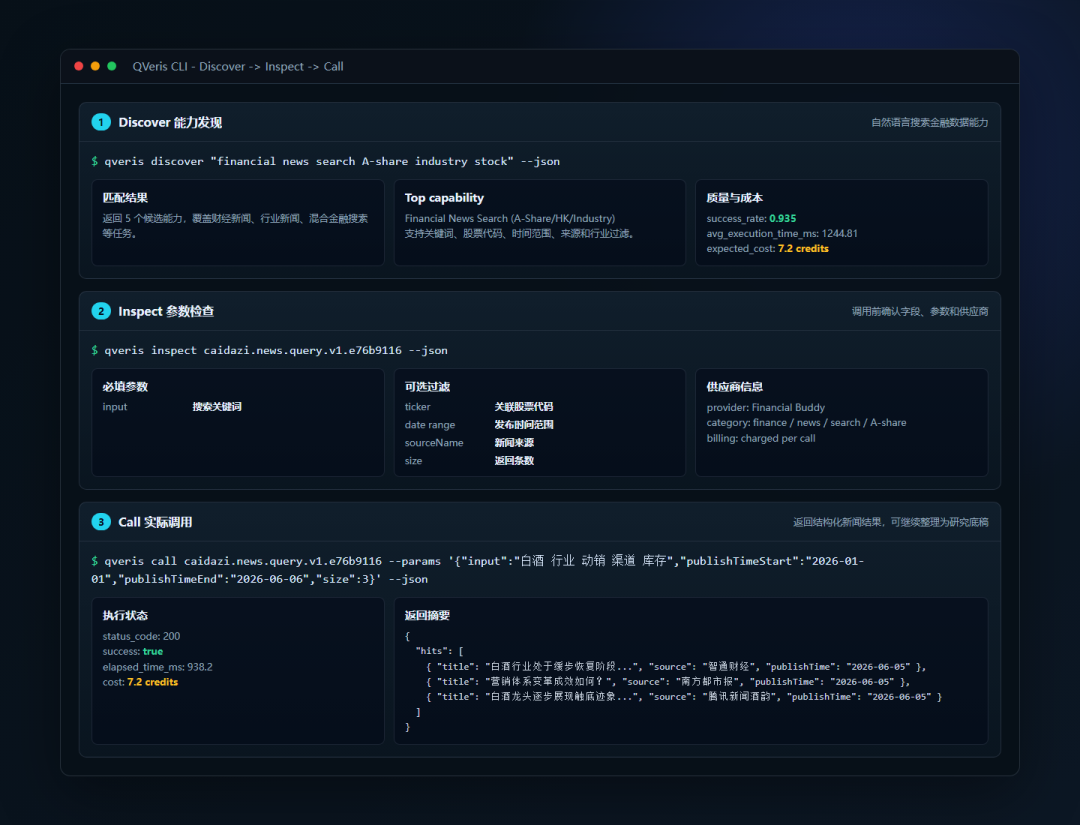1080x825 pixels.
Task: Click the green maximize window dot
Action: [112, 66]
